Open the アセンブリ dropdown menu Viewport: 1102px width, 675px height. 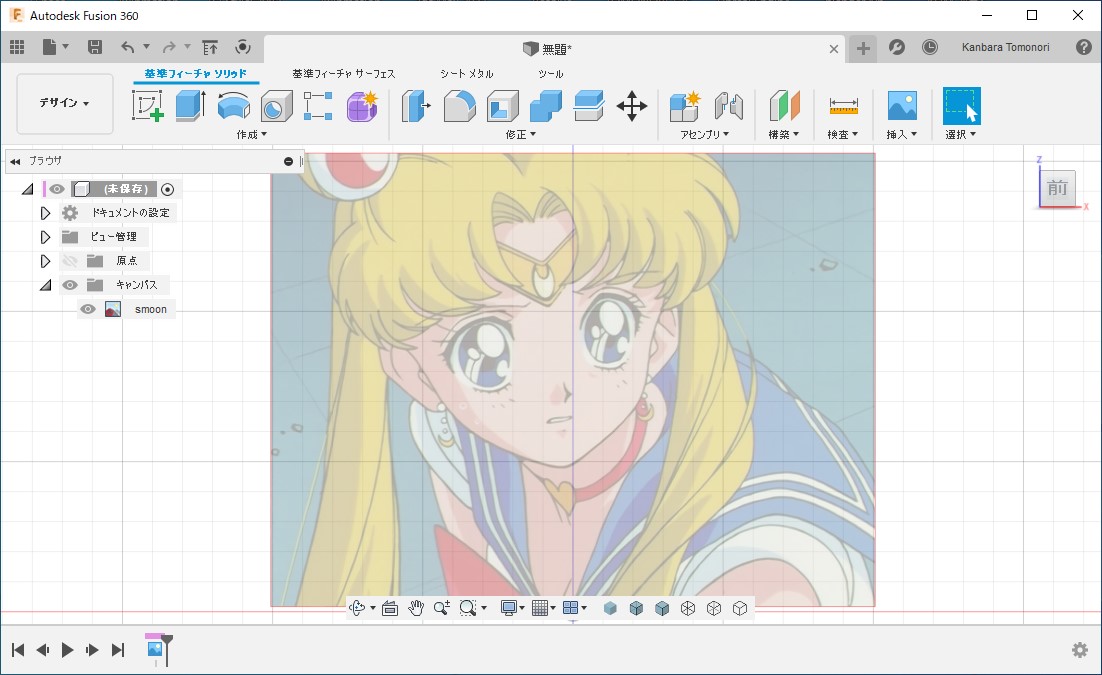click(704, 134)
